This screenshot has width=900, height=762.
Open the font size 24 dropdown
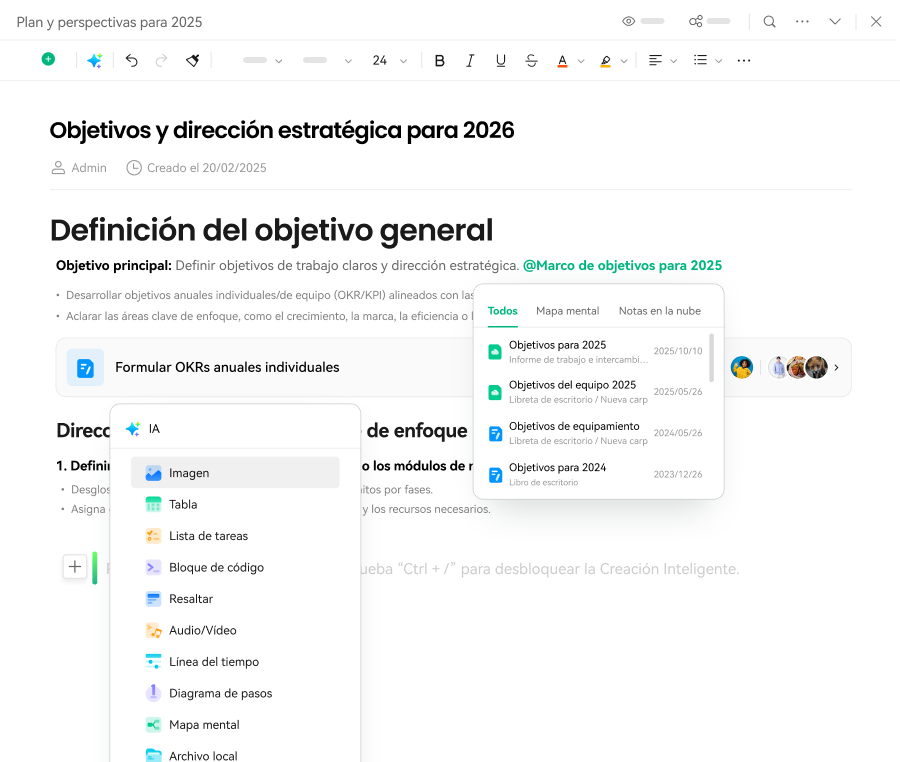pos(389,60)
